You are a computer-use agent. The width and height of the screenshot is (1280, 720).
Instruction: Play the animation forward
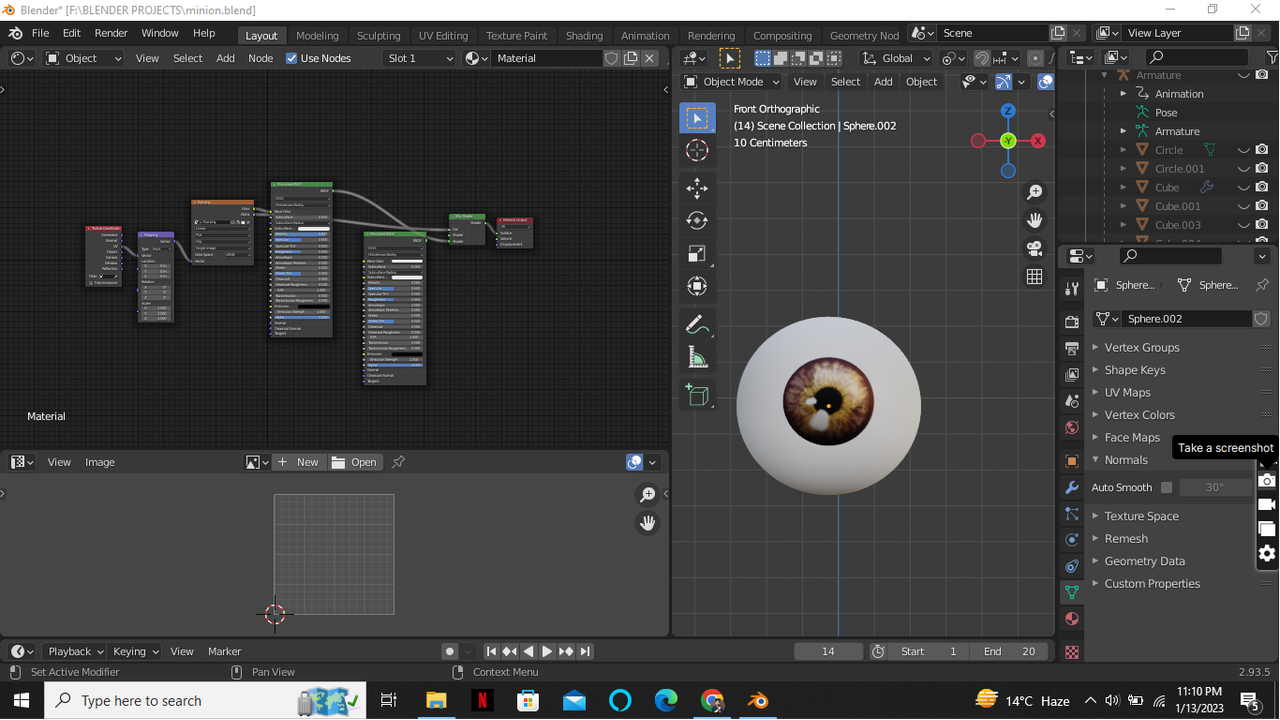tap(547, 651)
